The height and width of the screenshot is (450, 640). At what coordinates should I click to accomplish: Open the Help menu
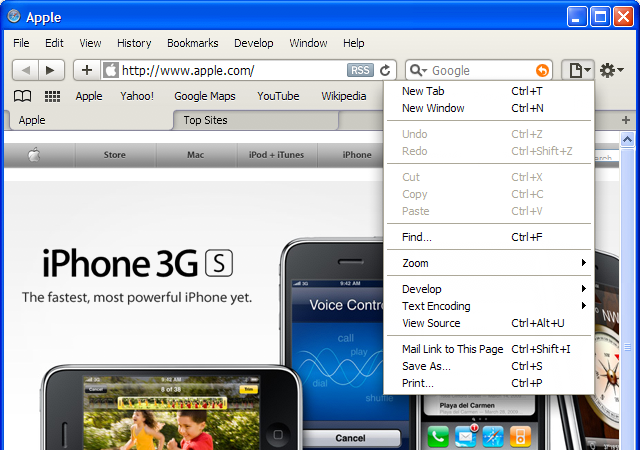tap(353, 43)
